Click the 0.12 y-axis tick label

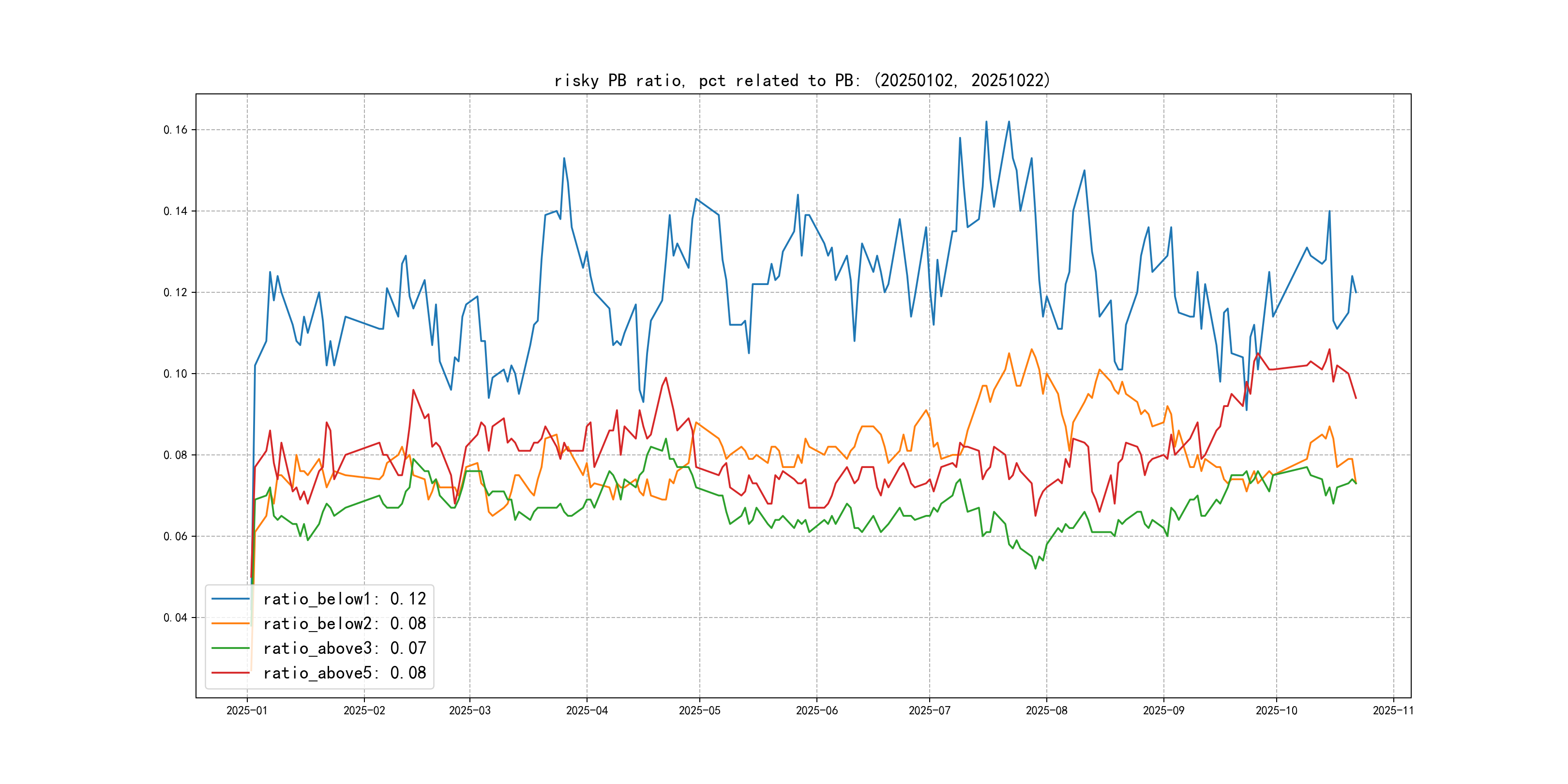click(x=175, y=292)
